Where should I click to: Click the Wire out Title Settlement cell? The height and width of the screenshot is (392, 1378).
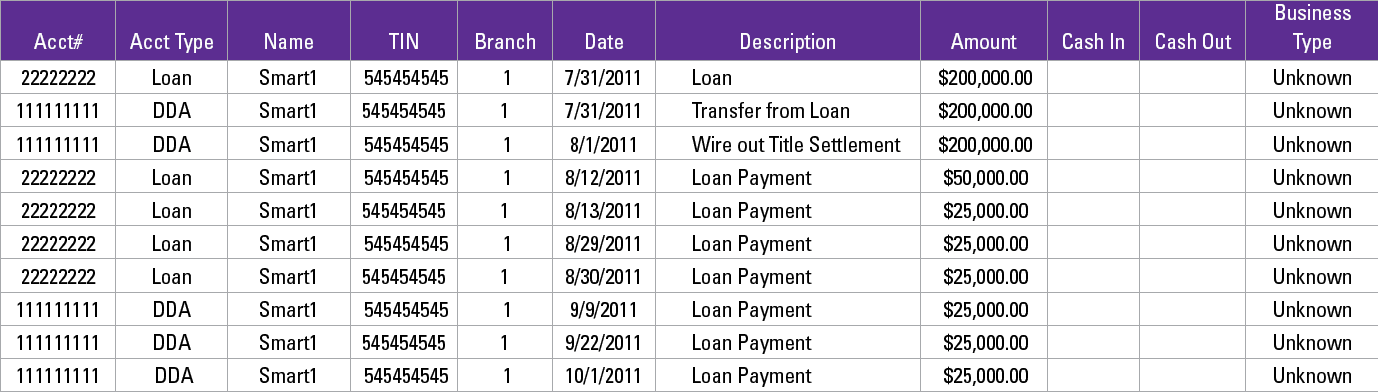click(796, 144)
